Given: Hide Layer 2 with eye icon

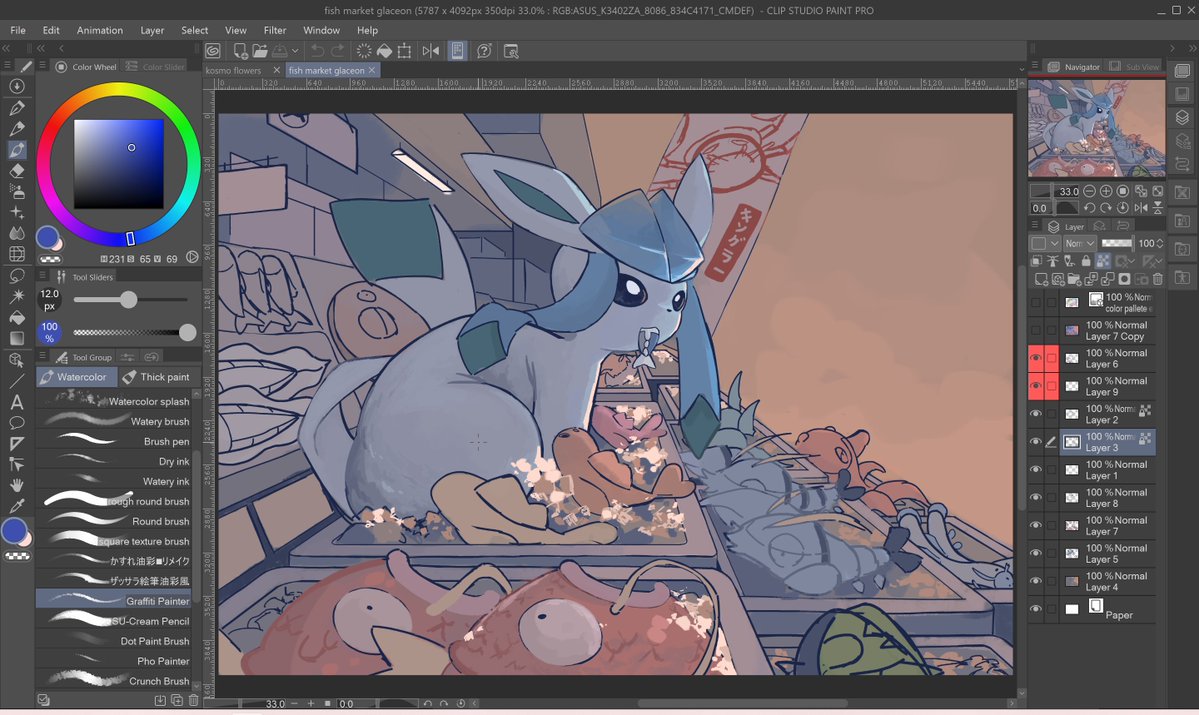Looking at the screenshot, I should [1036, 414].
